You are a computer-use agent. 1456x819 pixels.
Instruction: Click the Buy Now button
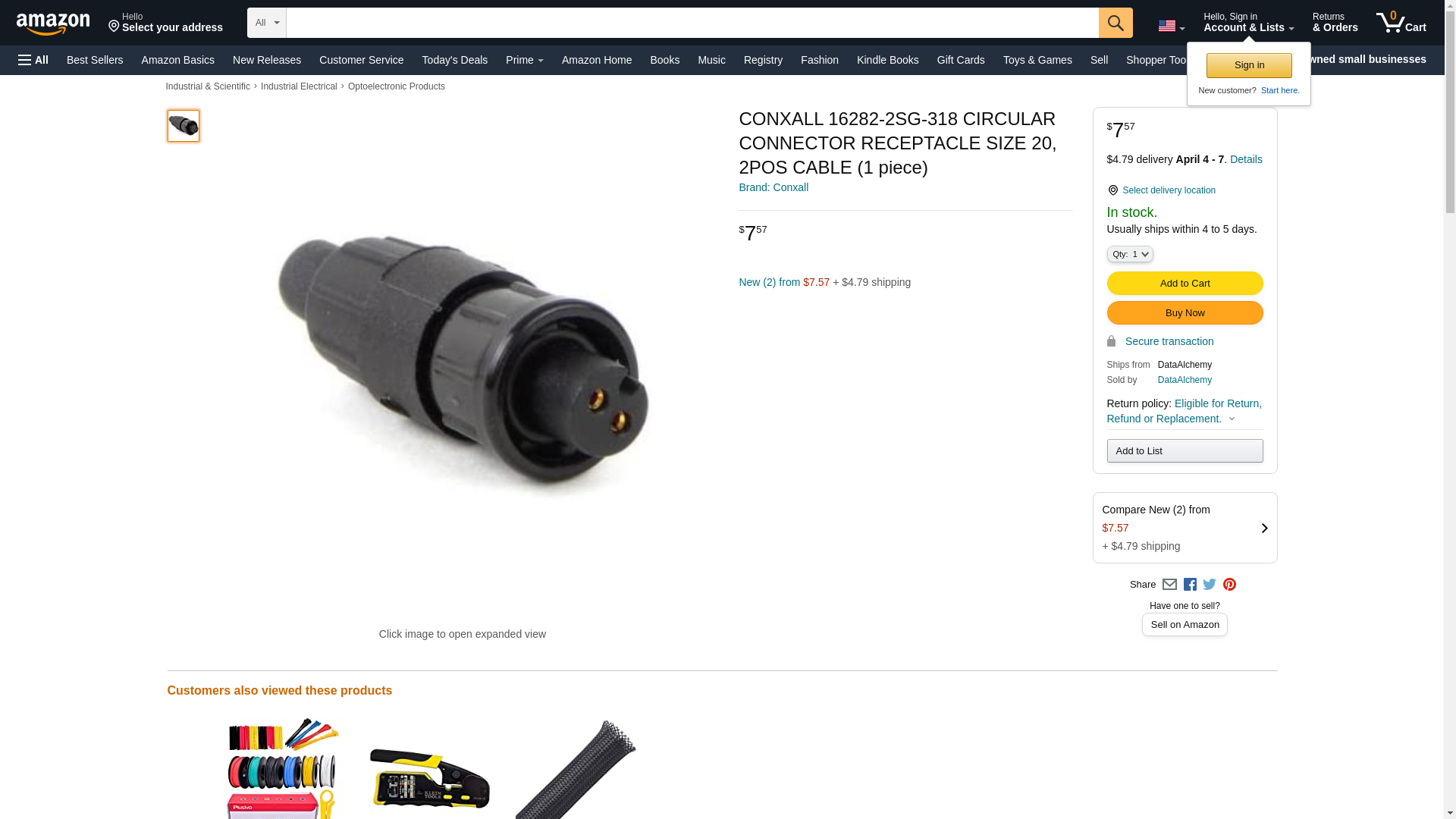1185,312
